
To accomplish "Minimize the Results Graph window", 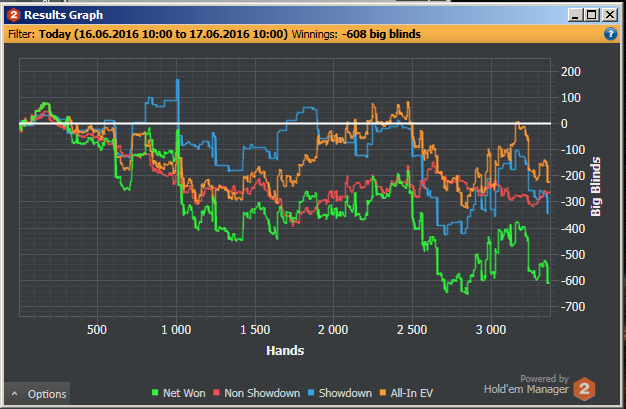I will click(575, 15).
